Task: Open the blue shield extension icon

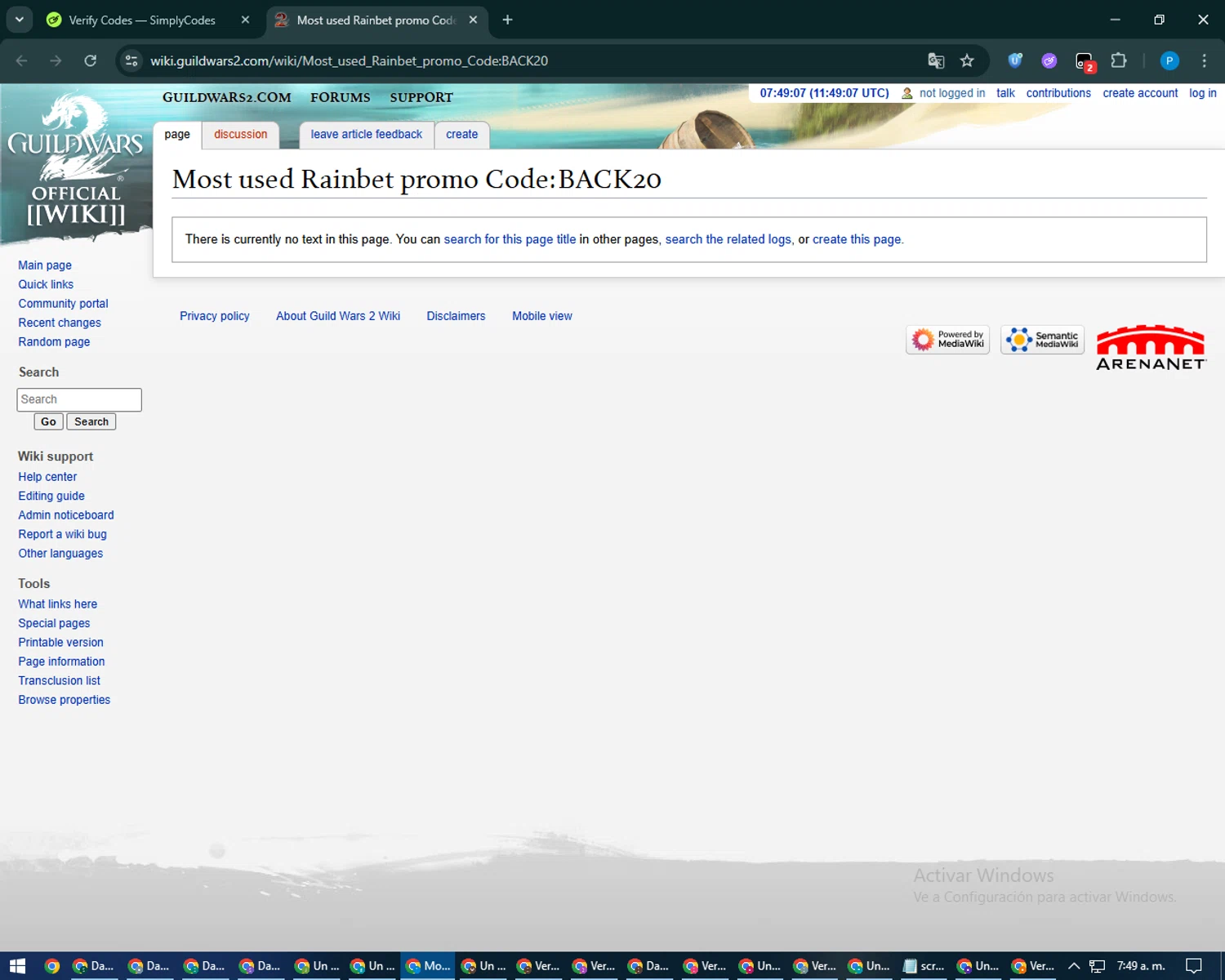Action: click(x=1015, y=60)
